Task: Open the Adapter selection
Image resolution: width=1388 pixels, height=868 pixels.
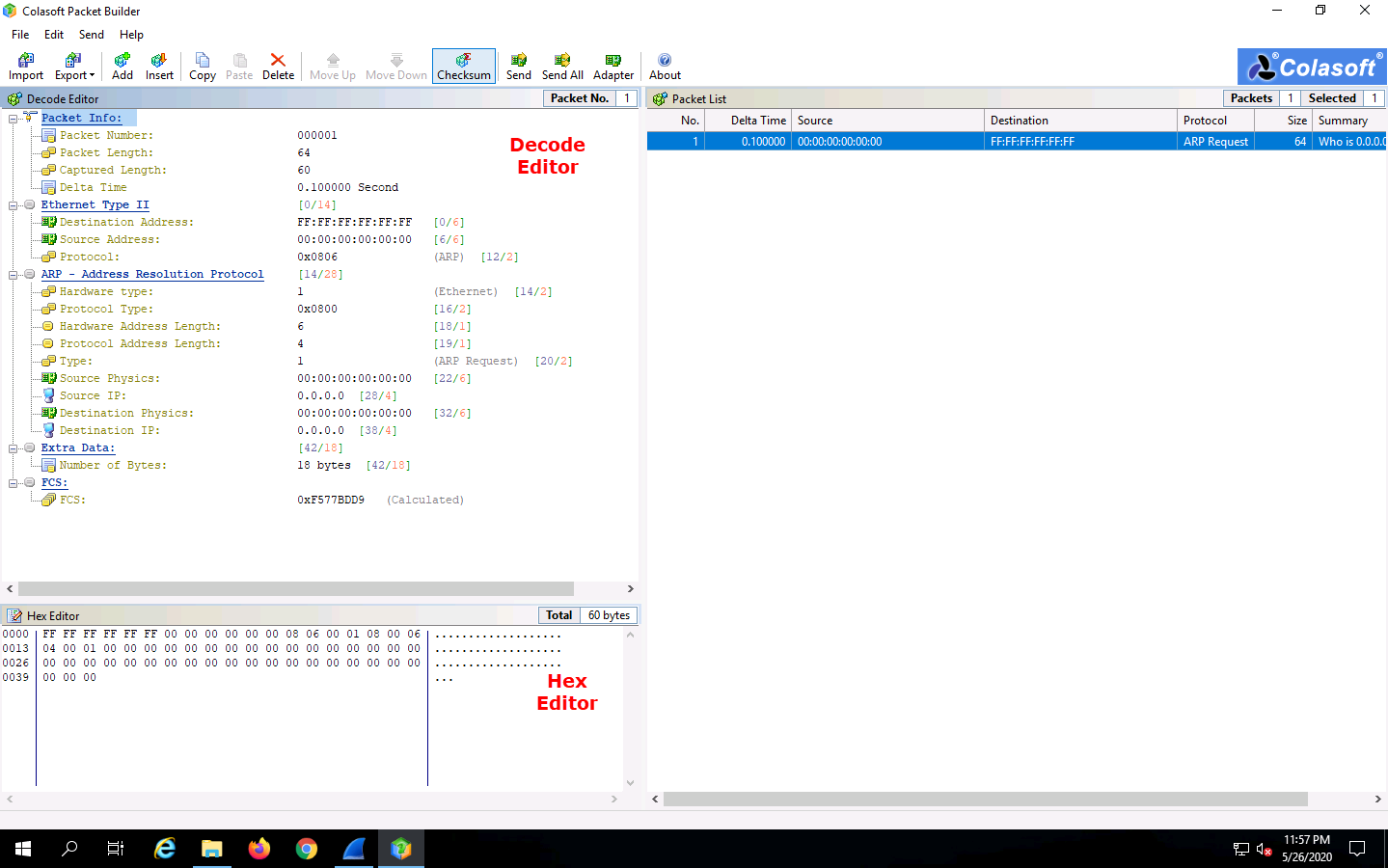Action: [x=613, y=67]
